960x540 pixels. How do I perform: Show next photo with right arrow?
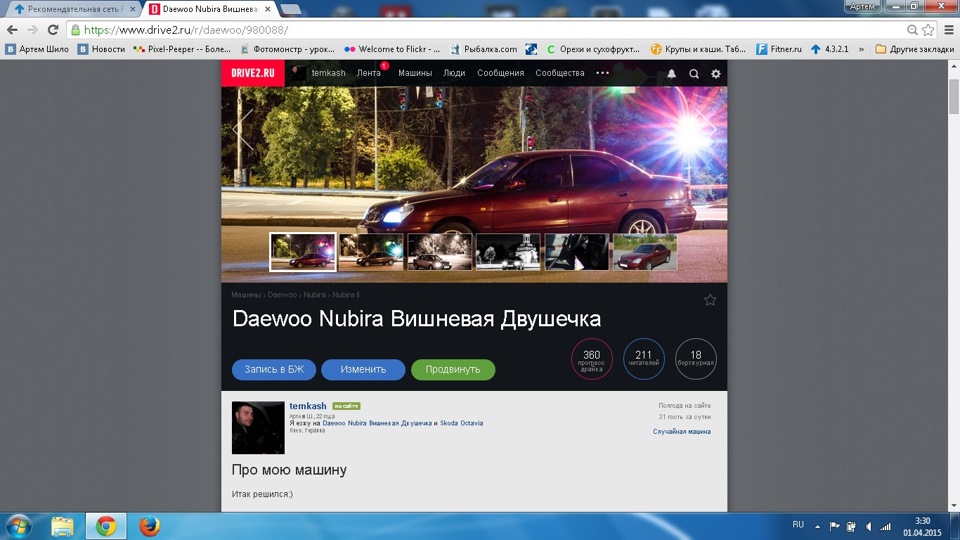(x=708, y=129)
